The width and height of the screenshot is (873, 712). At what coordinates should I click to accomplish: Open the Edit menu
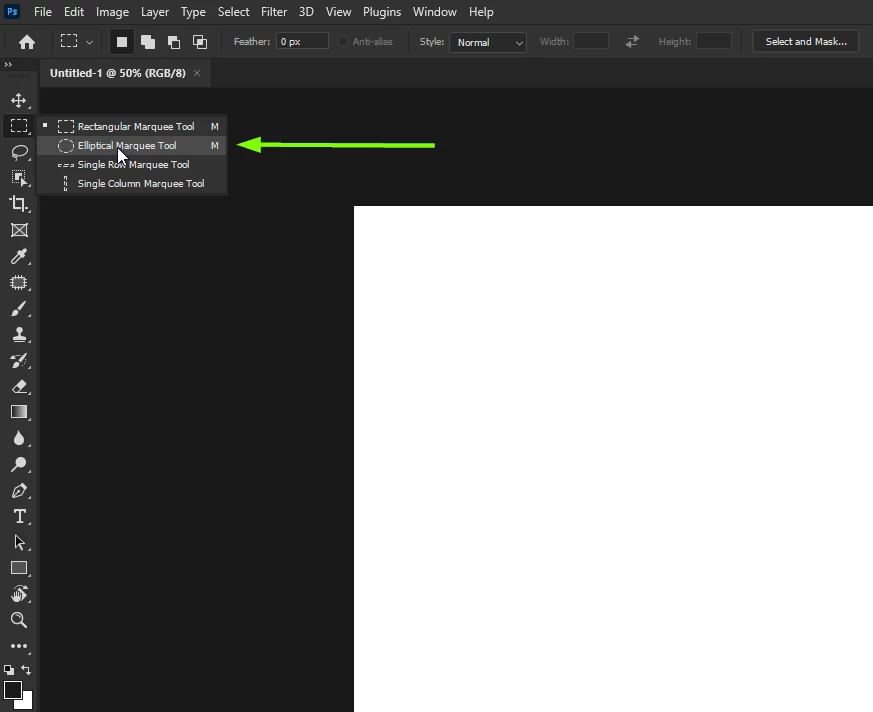click(x=73, y=12)
